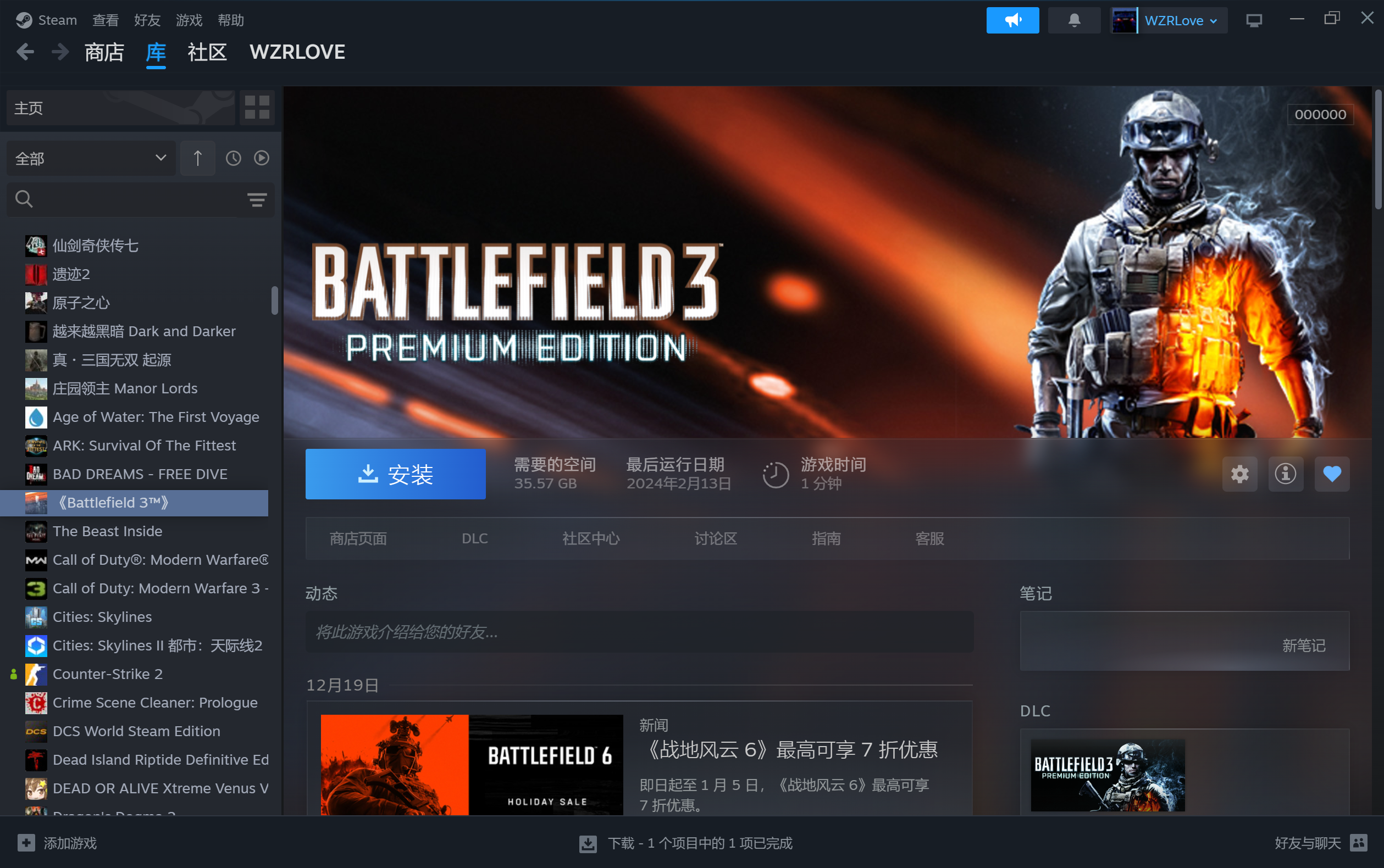Open the 好友 menu in menu bar
The width and height of the screenshot is (1384, 868).
147,20
